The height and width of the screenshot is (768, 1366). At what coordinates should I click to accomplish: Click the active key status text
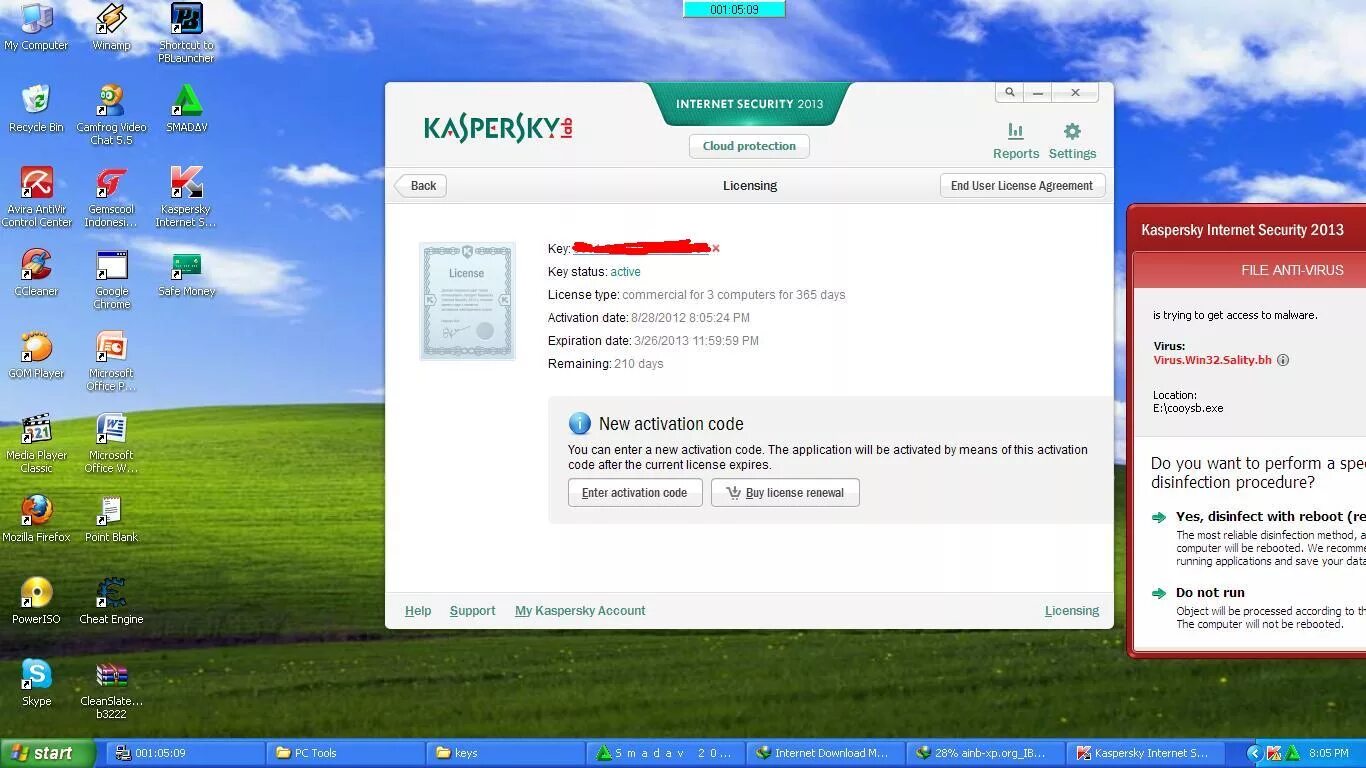625,272
